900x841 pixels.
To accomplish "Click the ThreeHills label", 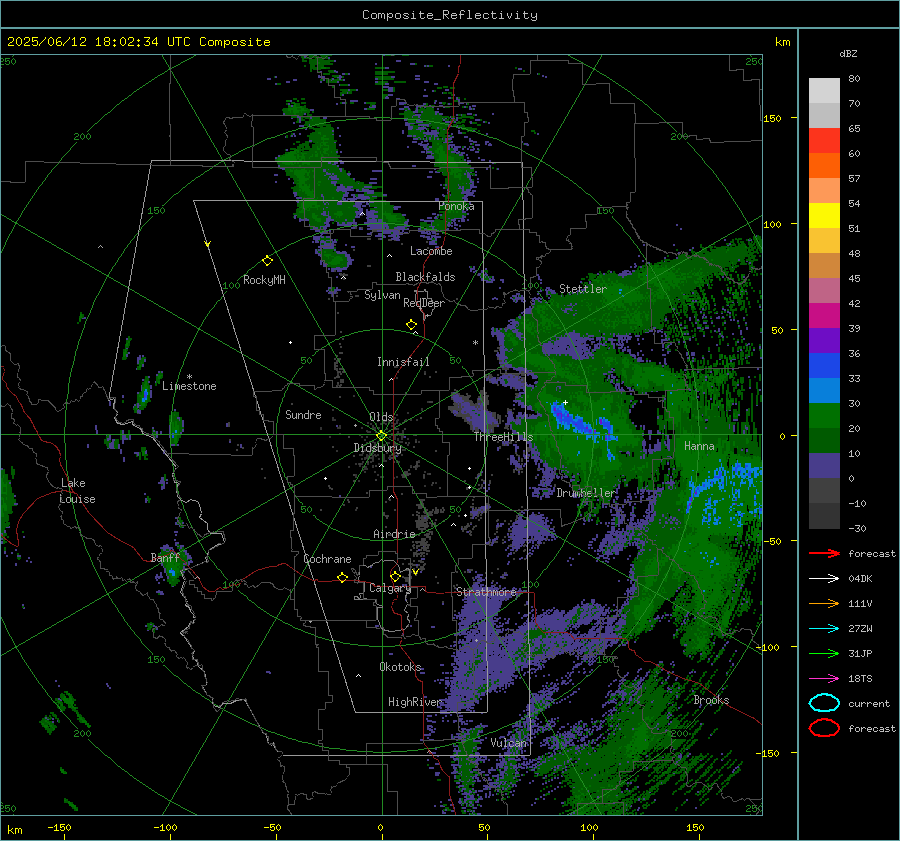I will (503, 437).
